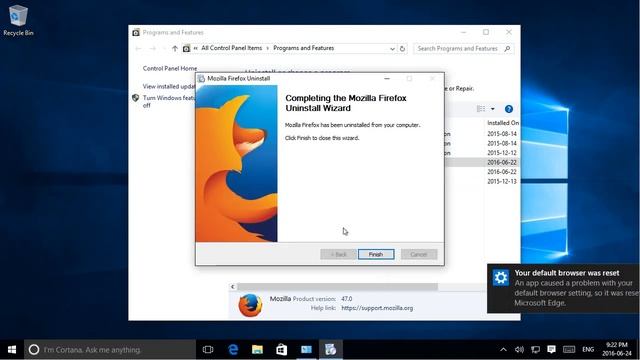640x360 pixels.
Task: Click Finish in the Firefox uninstall wizard
Action: tap(376, 254)
